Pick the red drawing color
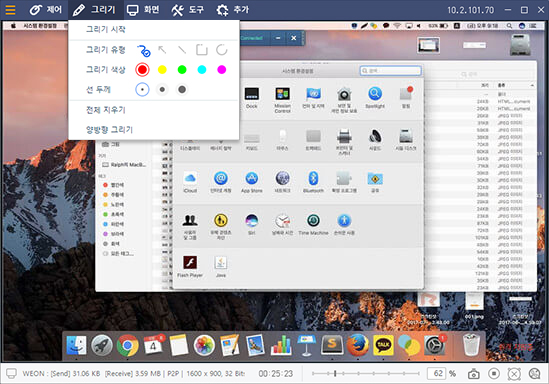Image resolution: width=549 pixels, height=384 pixels. pyautogui.click(x=142, y=70)
